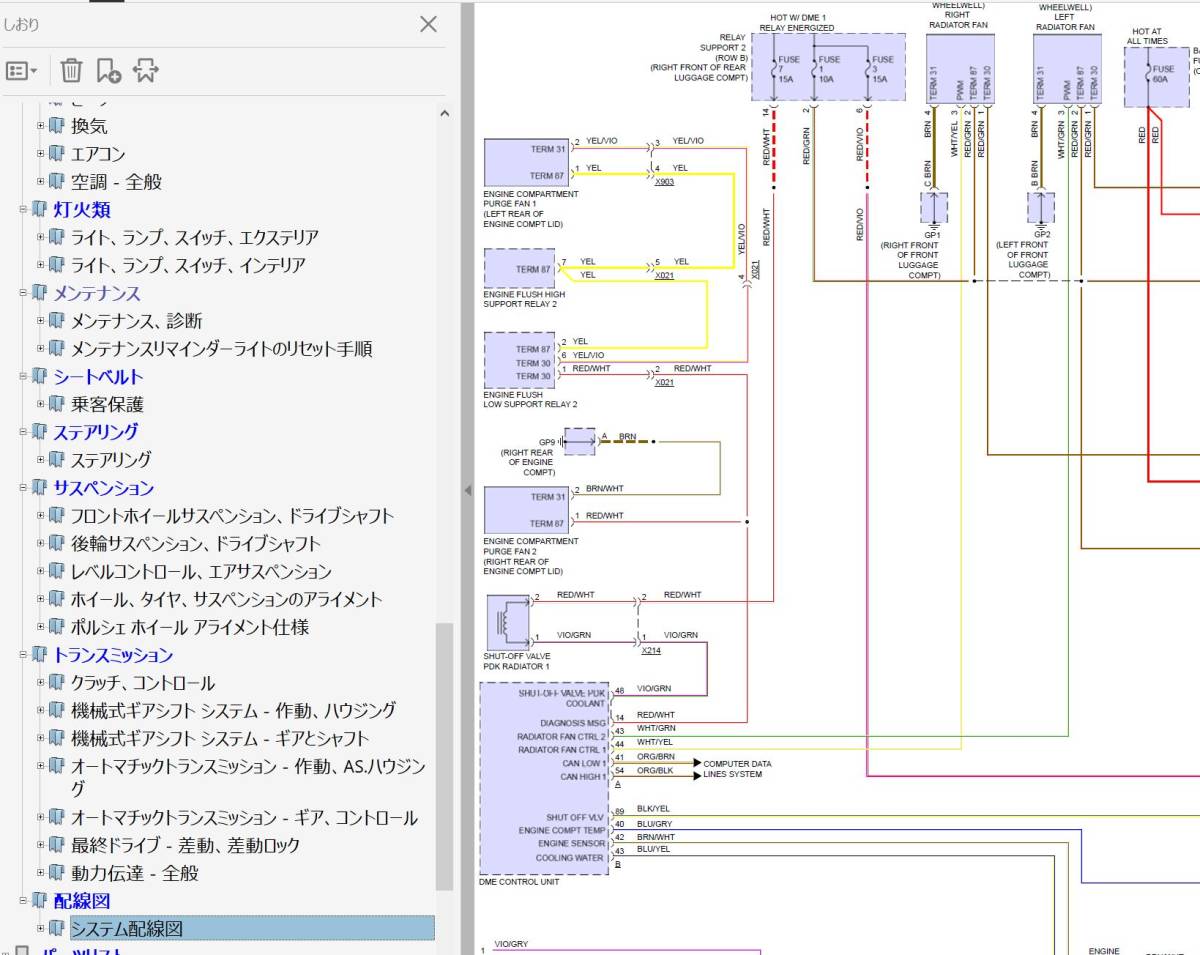Go to the 灯火類 section
1200x955 pixels.
pos(82,209)
